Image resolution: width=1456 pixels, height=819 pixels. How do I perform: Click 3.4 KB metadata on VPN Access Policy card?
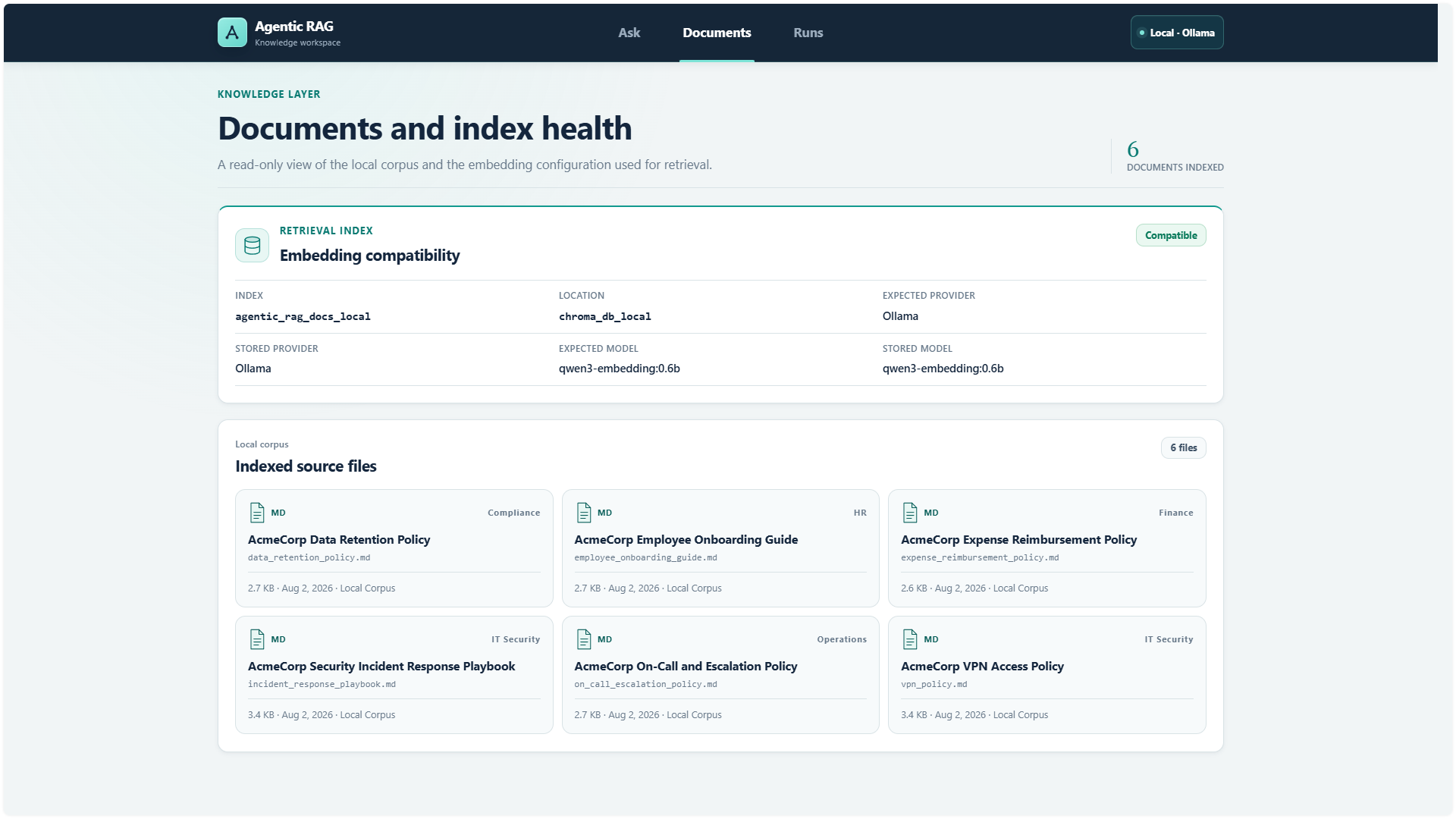tap(974, 715)
